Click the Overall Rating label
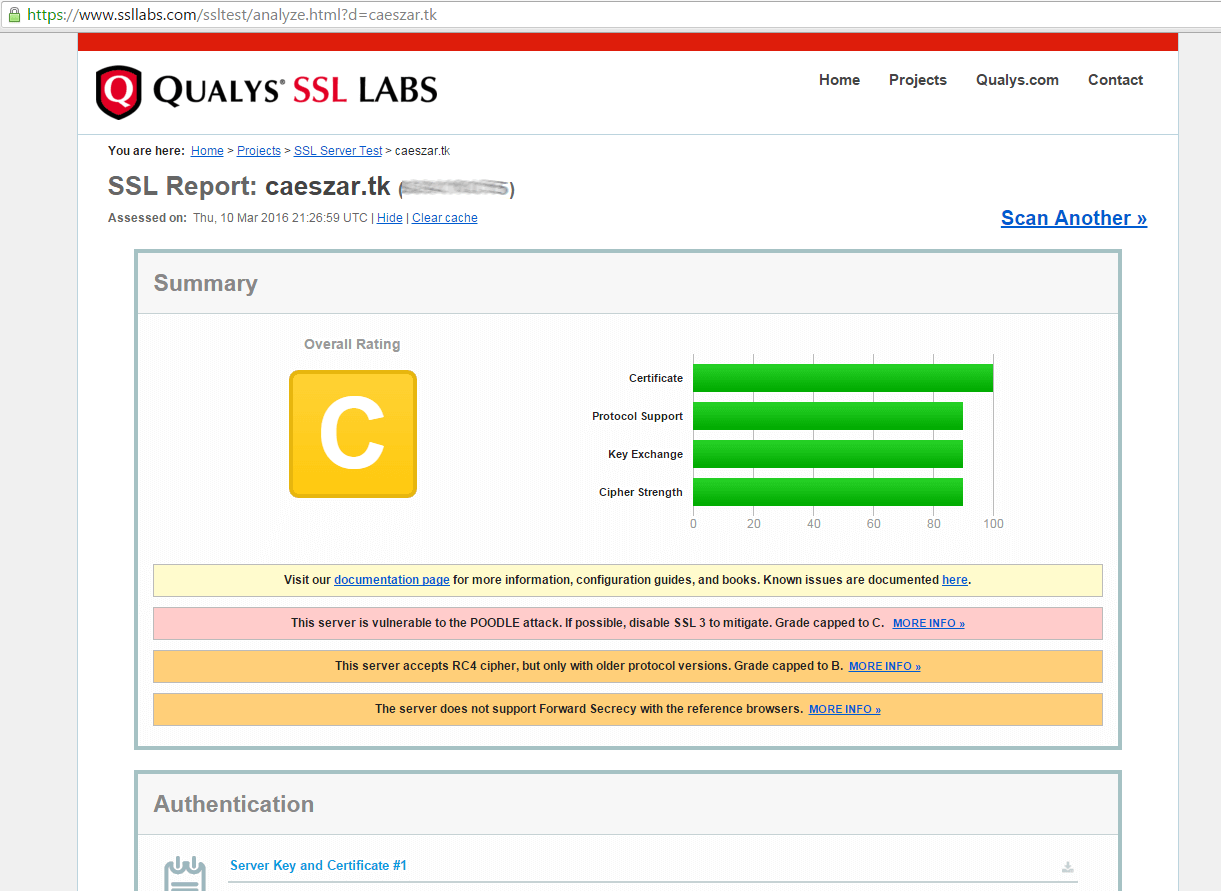The width and height of the screenshot is (1221, 891). point(352,344)
